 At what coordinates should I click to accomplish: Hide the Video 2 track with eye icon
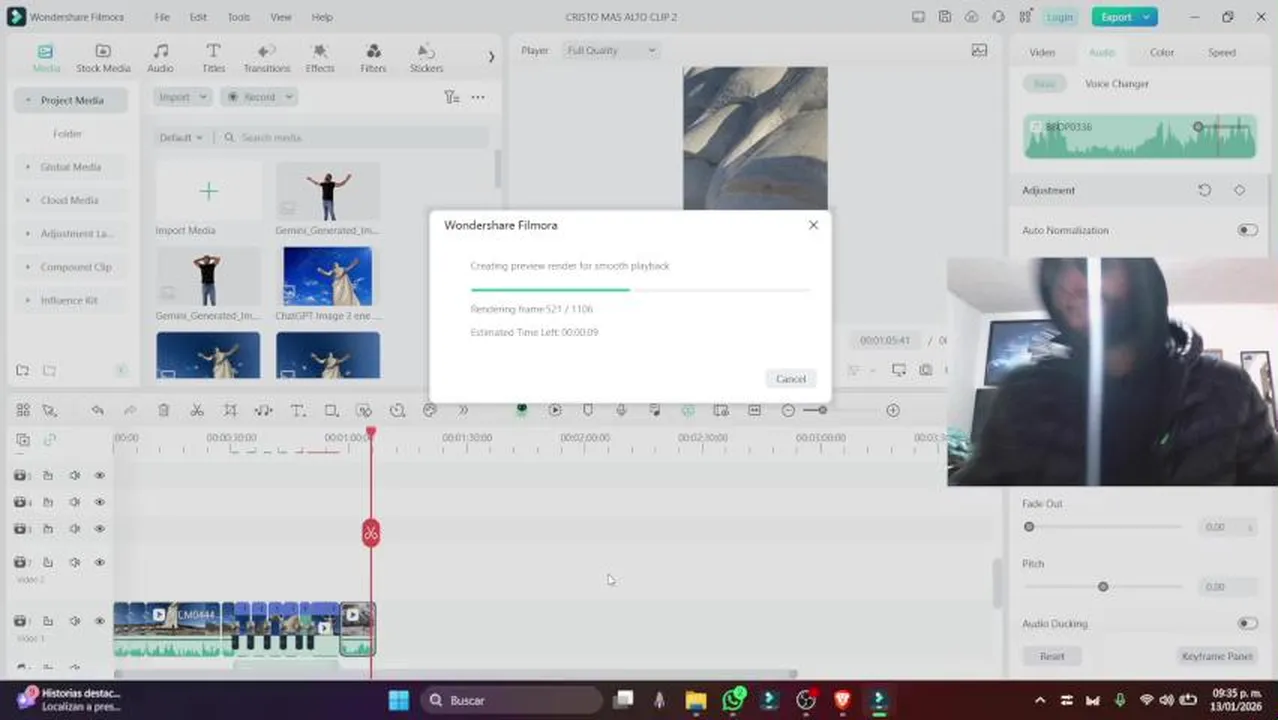(99, 562)
